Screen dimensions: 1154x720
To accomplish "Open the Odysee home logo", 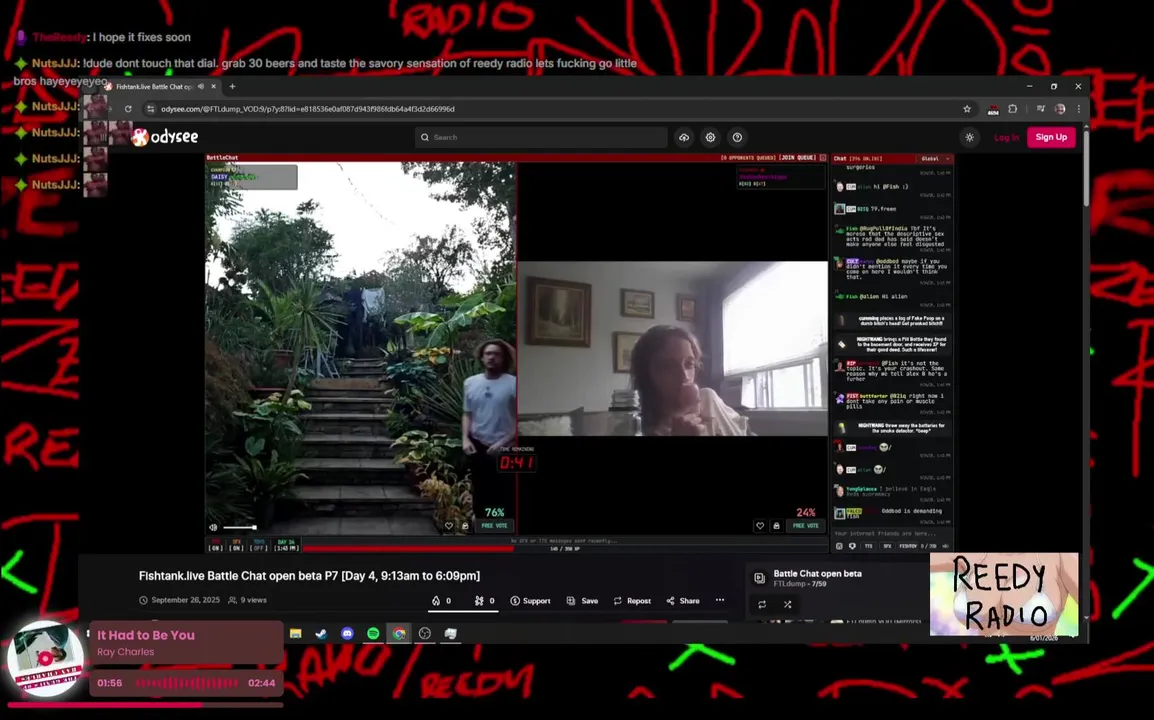I will point(166,137).
